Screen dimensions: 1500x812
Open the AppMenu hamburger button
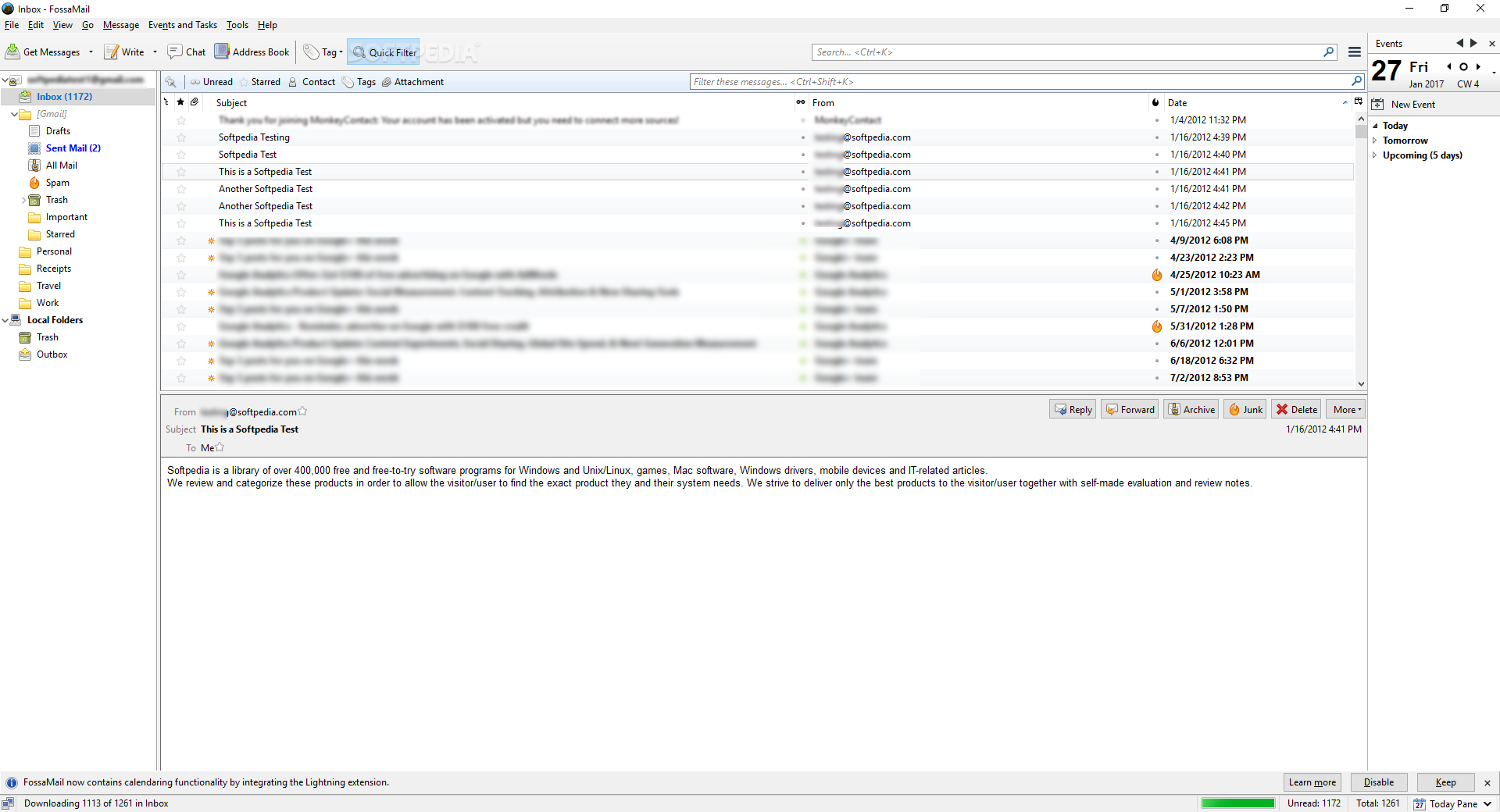1355,52
